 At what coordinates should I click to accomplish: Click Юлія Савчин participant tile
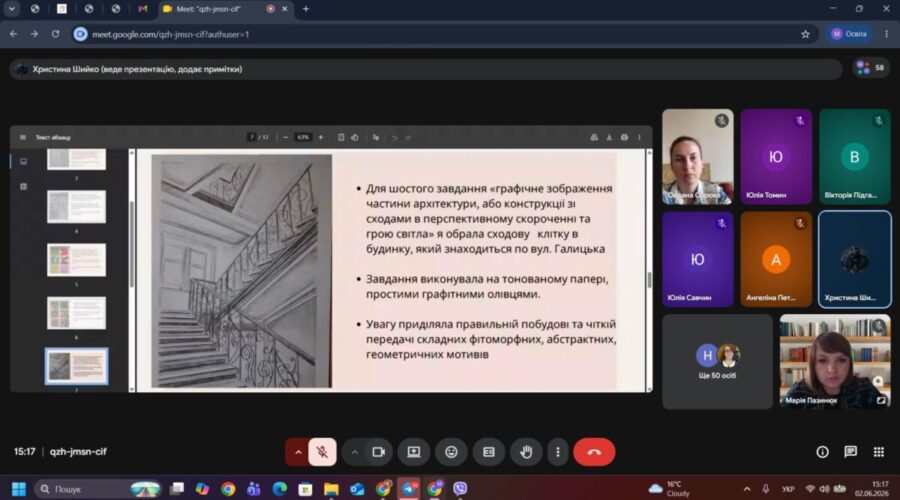697,259
